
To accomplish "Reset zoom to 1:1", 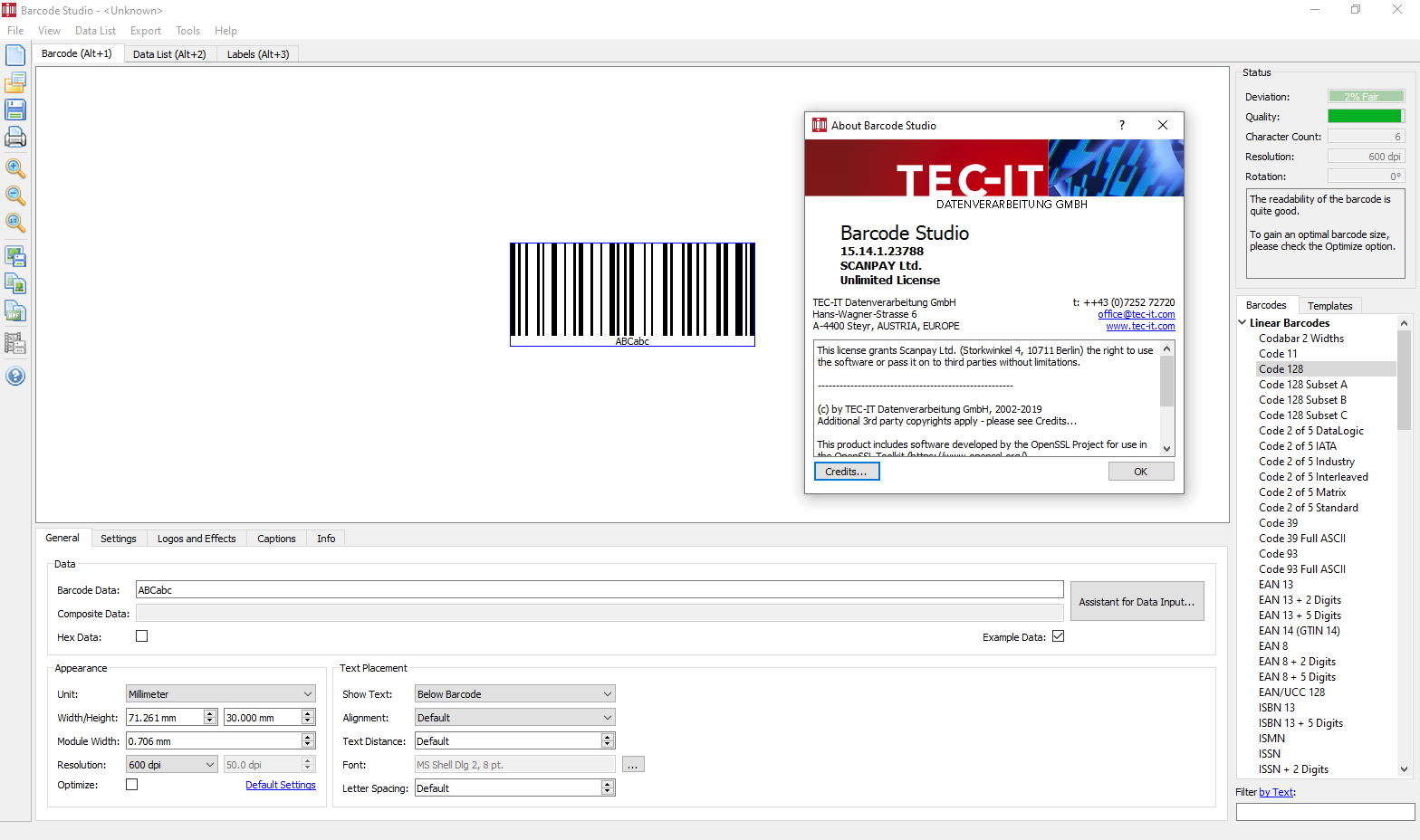I will (15, 223).
